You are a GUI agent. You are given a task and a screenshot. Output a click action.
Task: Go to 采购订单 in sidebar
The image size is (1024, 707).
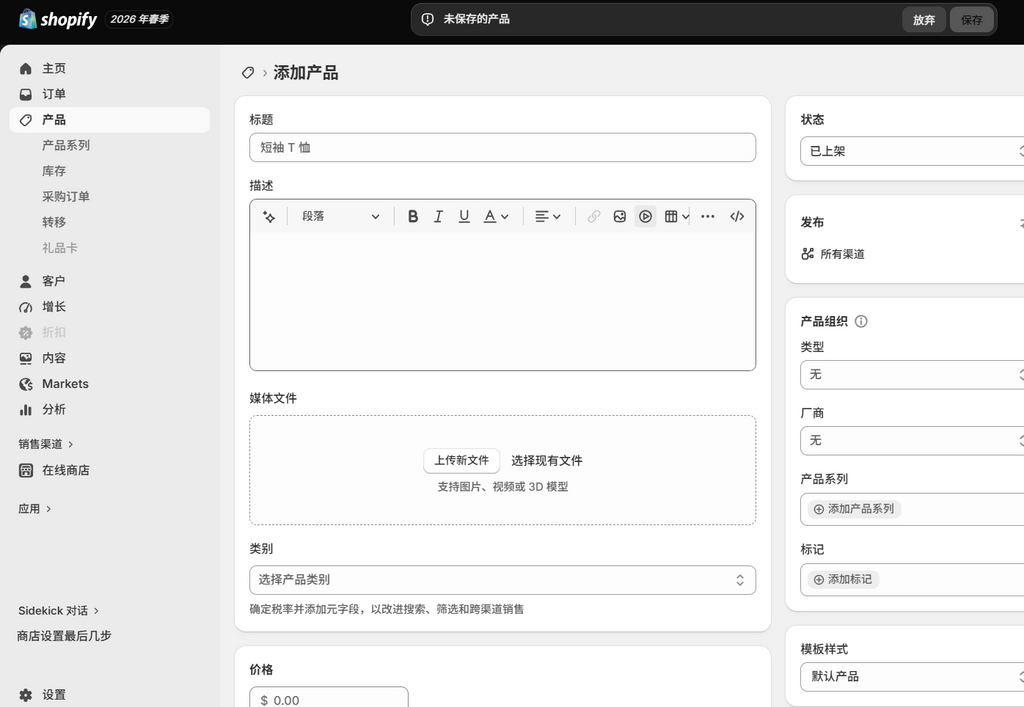66,196
